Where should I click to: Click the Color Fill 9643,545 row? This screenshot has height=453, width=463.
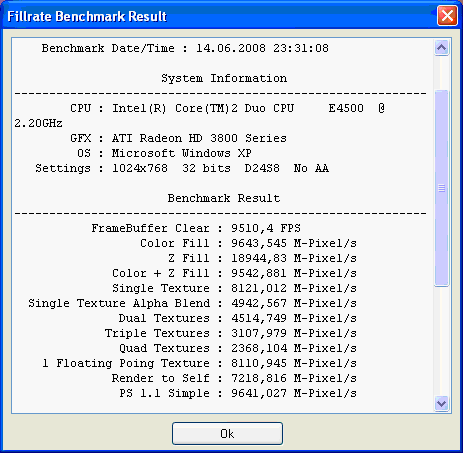pyautogui.click(x=248, y=244)
